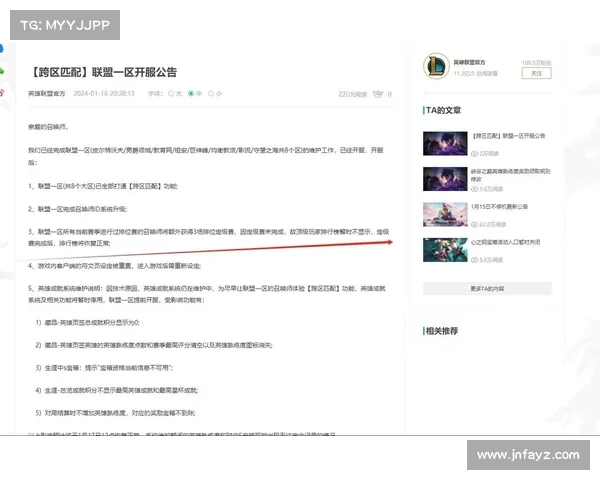Click the 100.5万粉丝 follower count
This screenshot has height=480, width=600.
pos(536,62)
